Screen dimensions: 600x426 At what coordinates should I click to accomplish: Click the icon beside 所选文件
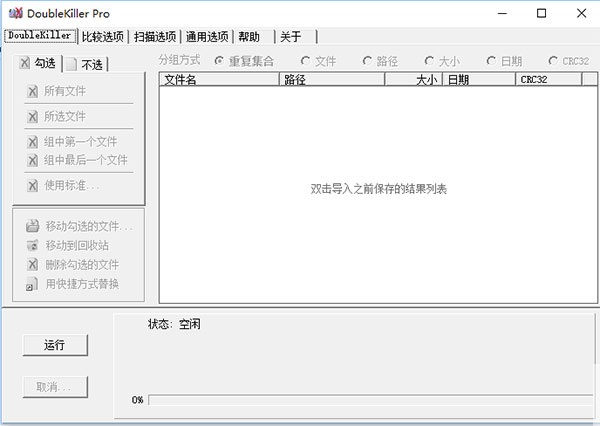(33, 116)
